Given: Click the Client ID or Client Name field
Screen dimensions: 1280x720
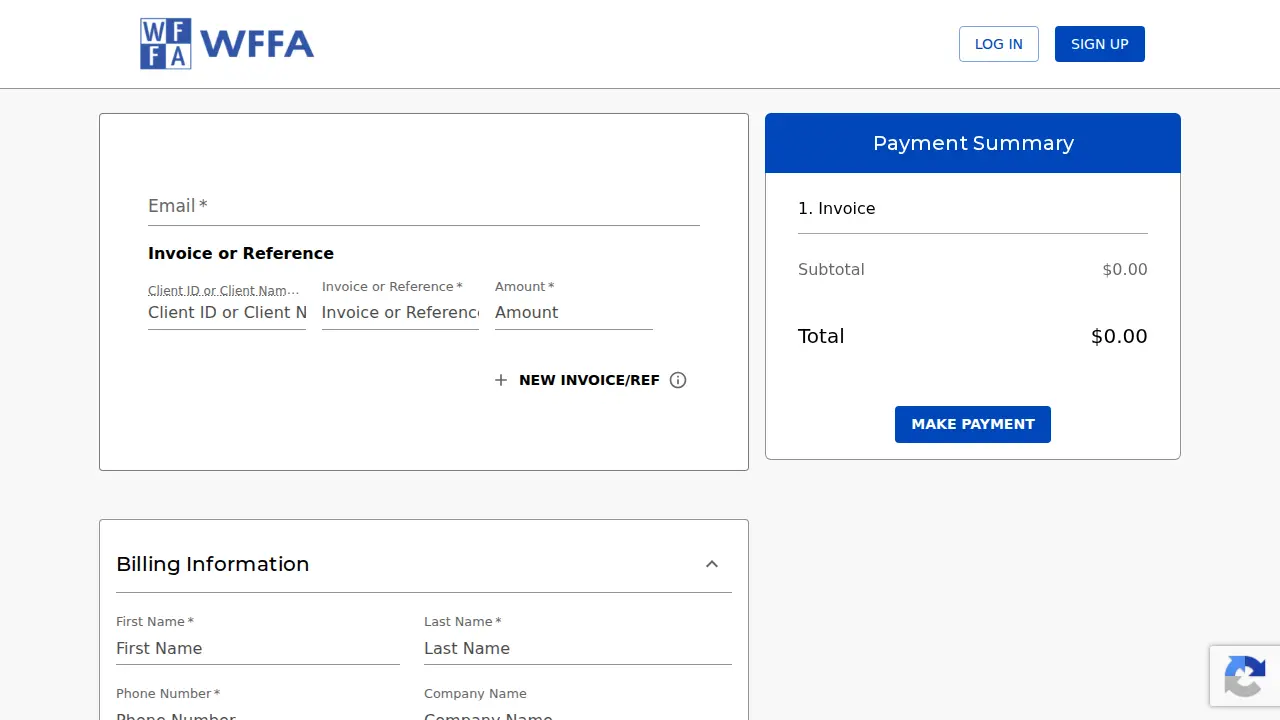Looking at the screenshot, I should pos(227,313).
